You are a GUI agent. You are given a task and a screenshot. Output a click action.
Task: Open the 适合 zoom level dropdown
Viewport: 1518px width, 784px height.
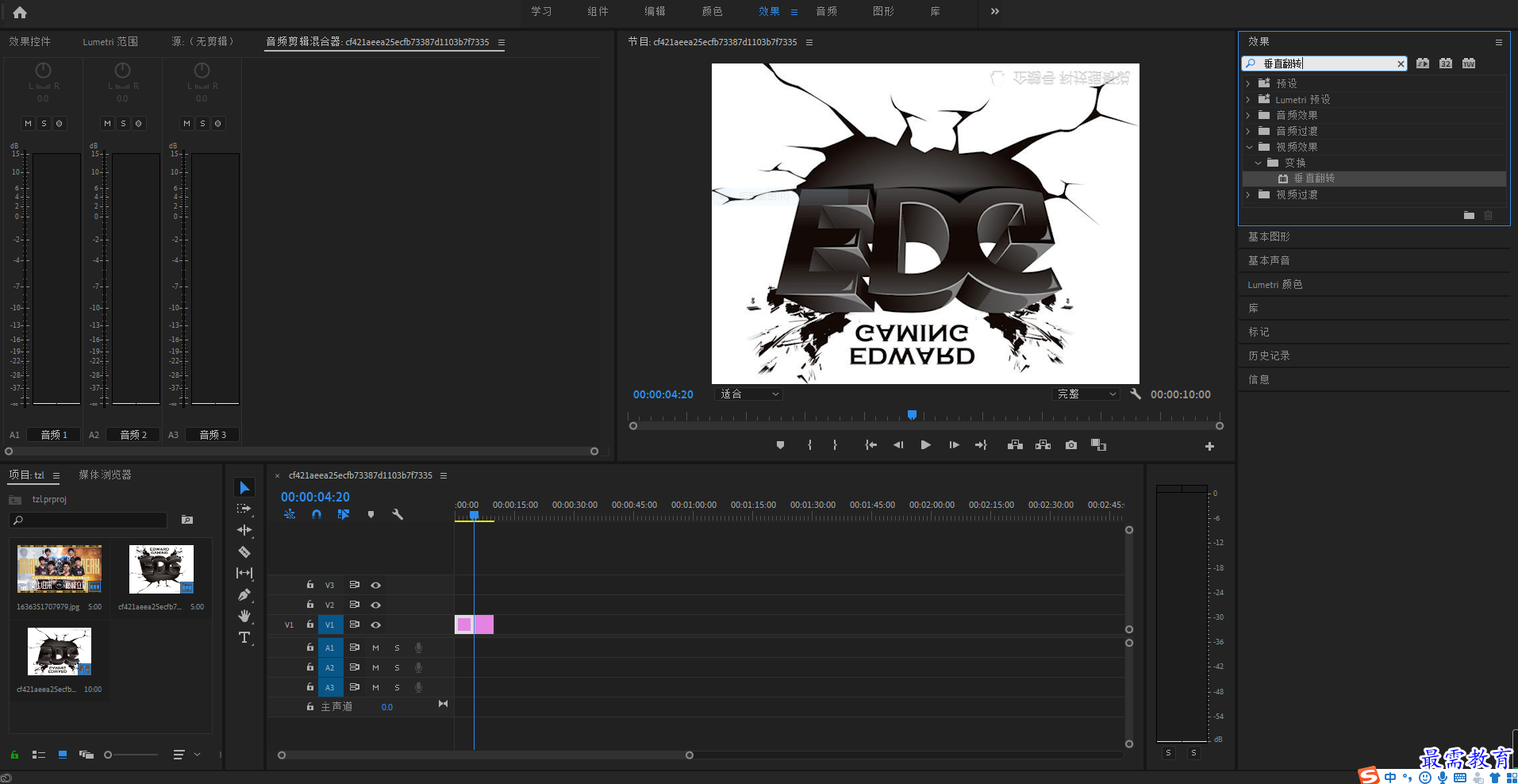(748, 394)
